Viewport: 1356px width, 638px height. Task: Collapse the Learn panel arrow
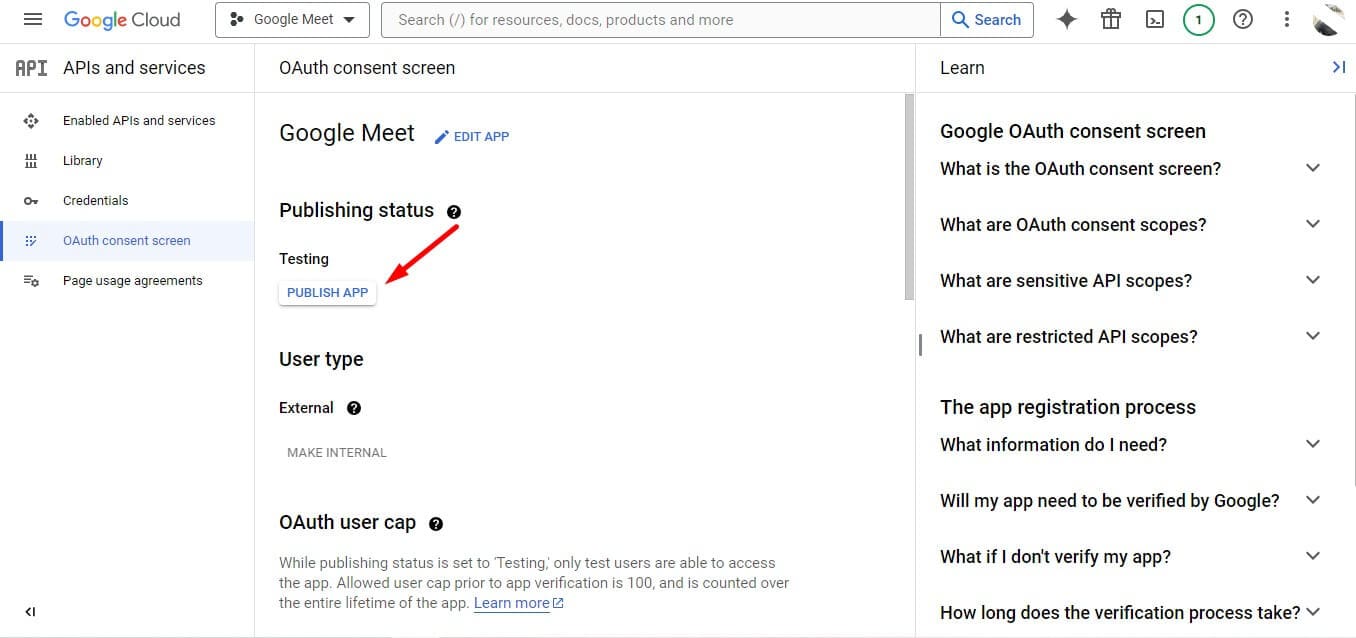[1338, 67]
